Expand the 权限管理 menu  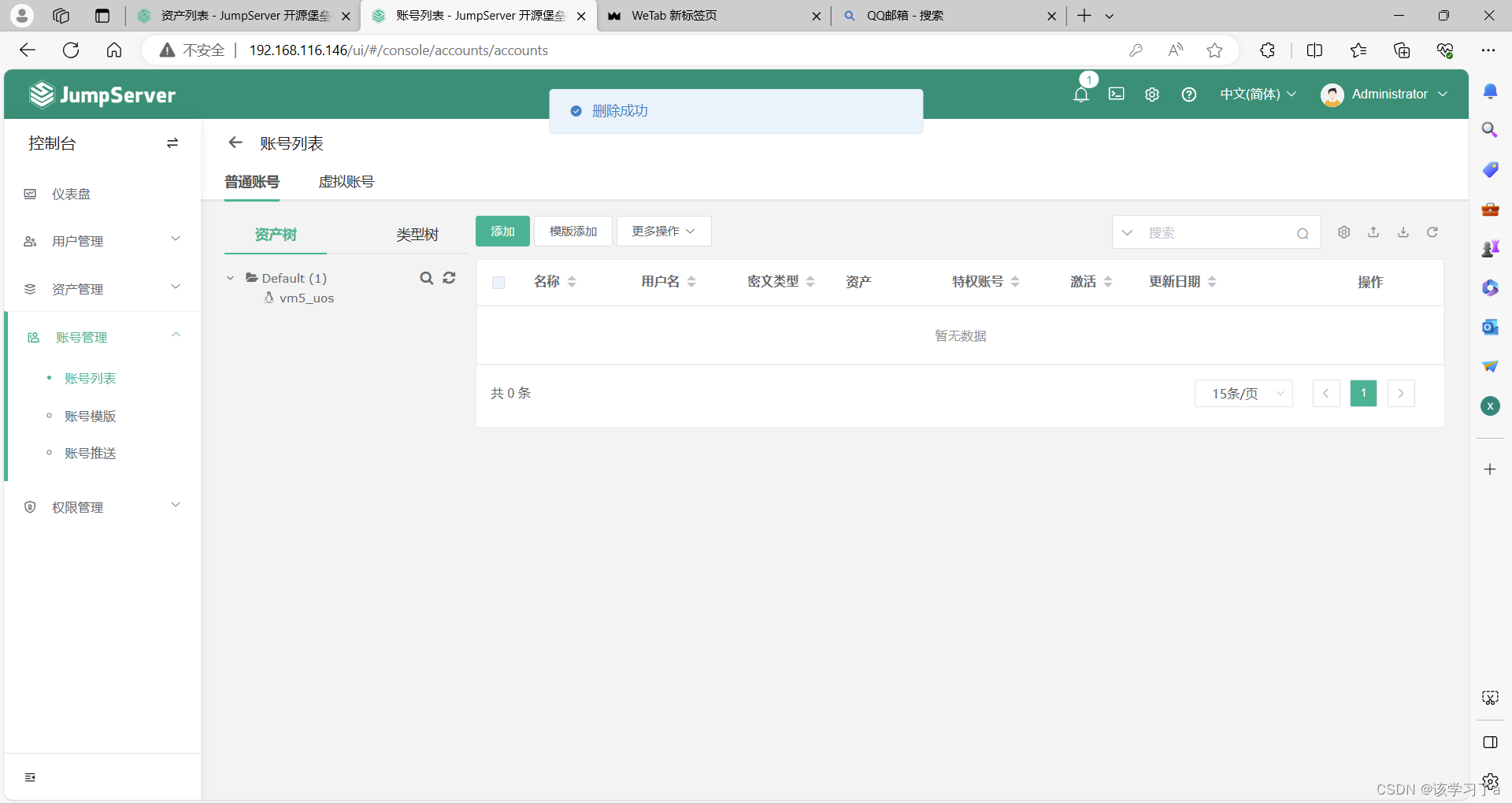pos(102,507)
